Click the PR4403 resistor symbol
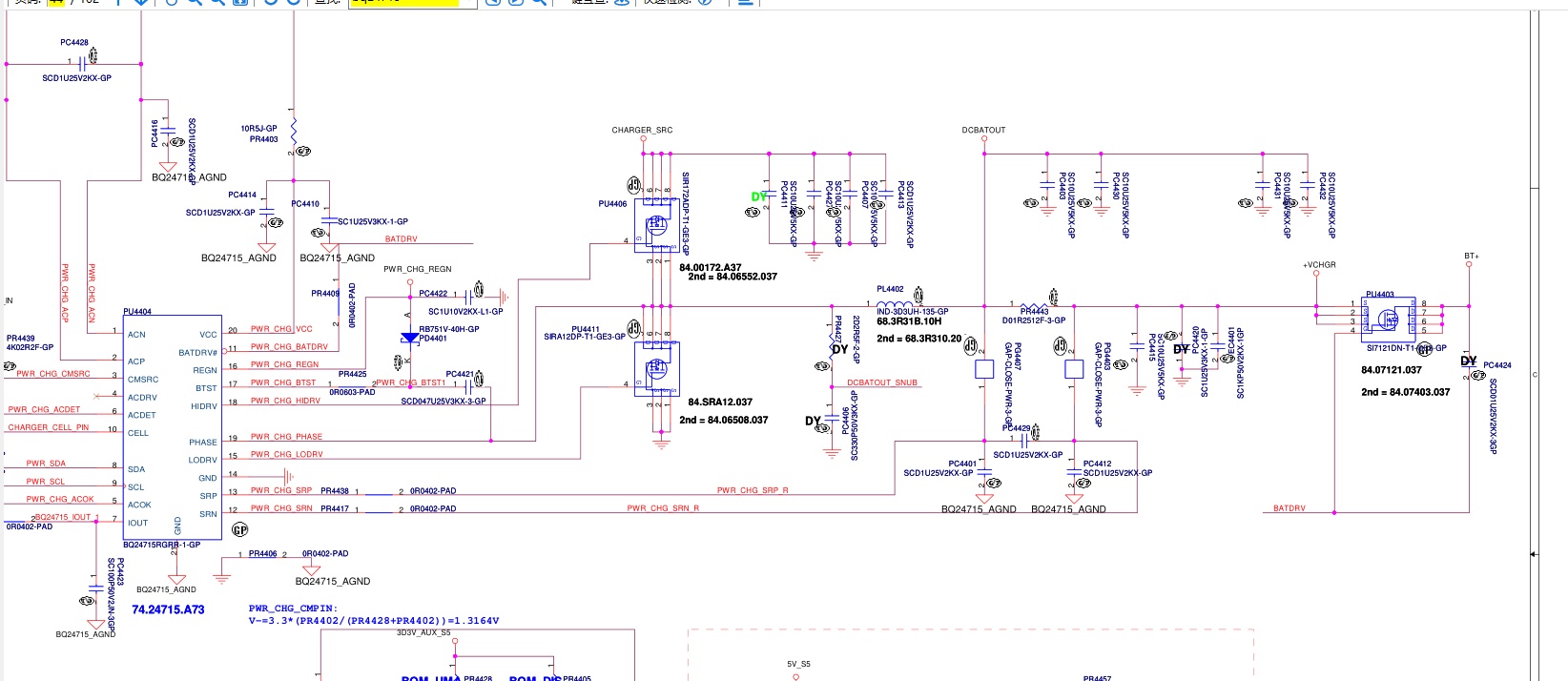1568x681 pixels. tap(294, 130)
